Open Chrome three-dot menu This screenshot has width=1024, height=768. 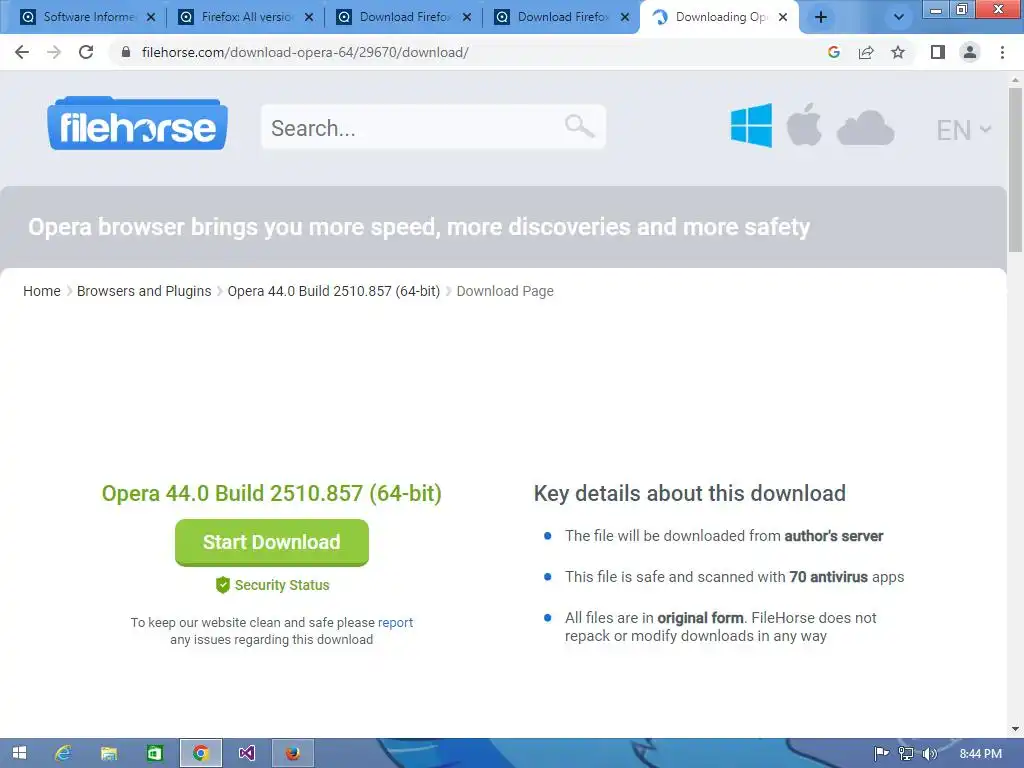[x=1002, y=52]
